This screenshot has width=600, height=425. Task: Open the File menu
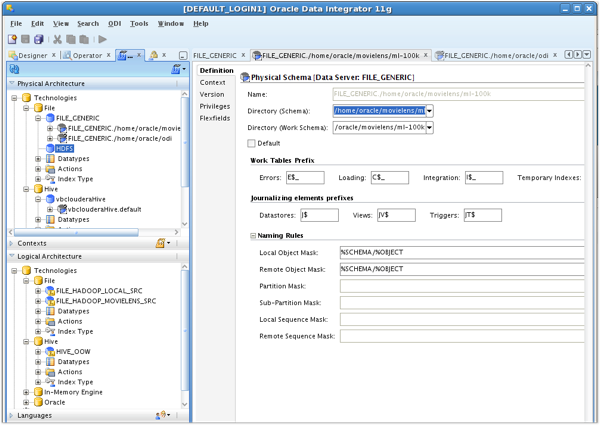pos(16,24)
